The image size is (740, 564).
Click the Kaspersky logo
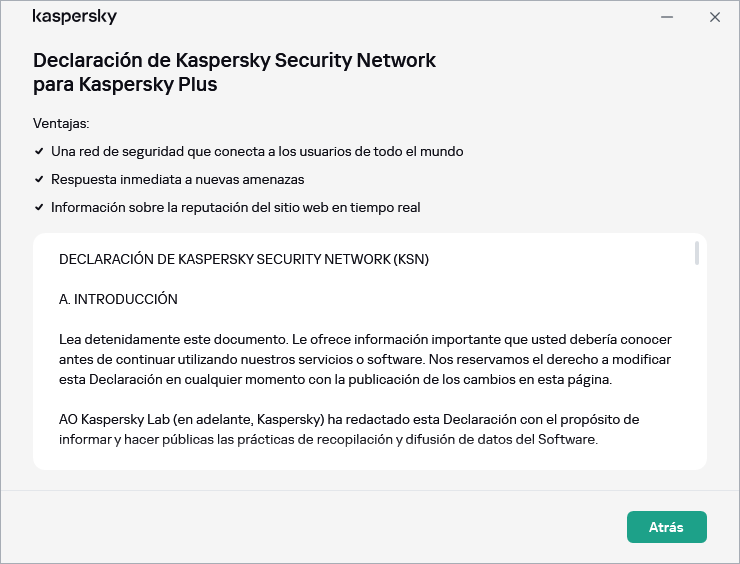pos(75,17)
